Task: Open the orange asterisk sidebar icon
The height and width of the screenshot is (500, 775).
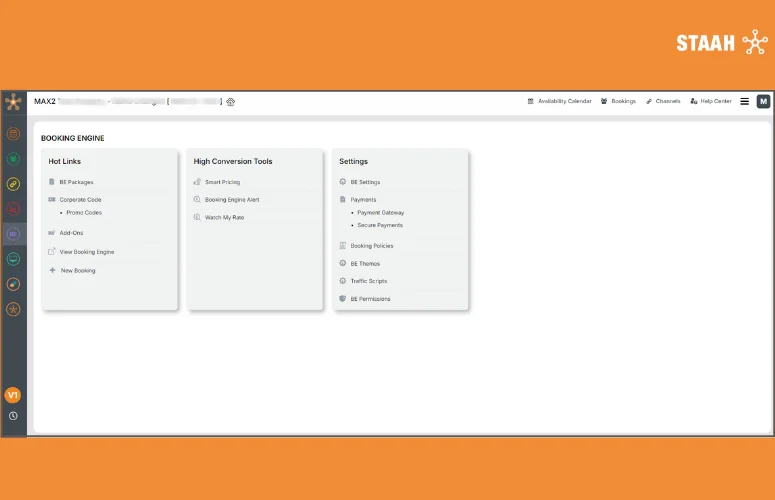Action: [x=13, y=309]
